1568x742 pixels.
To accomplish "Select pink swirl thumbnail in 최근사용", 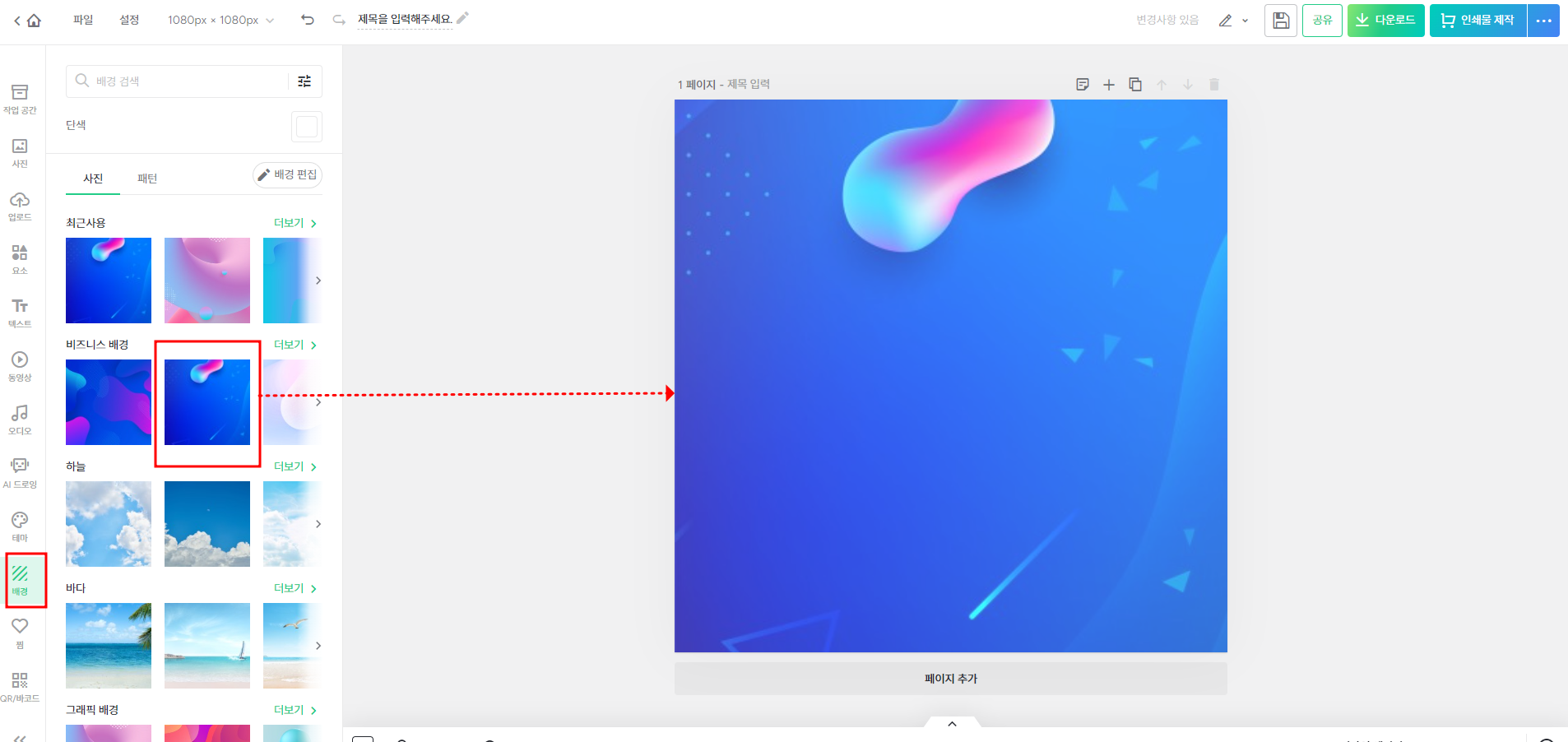I will [207, 281].
